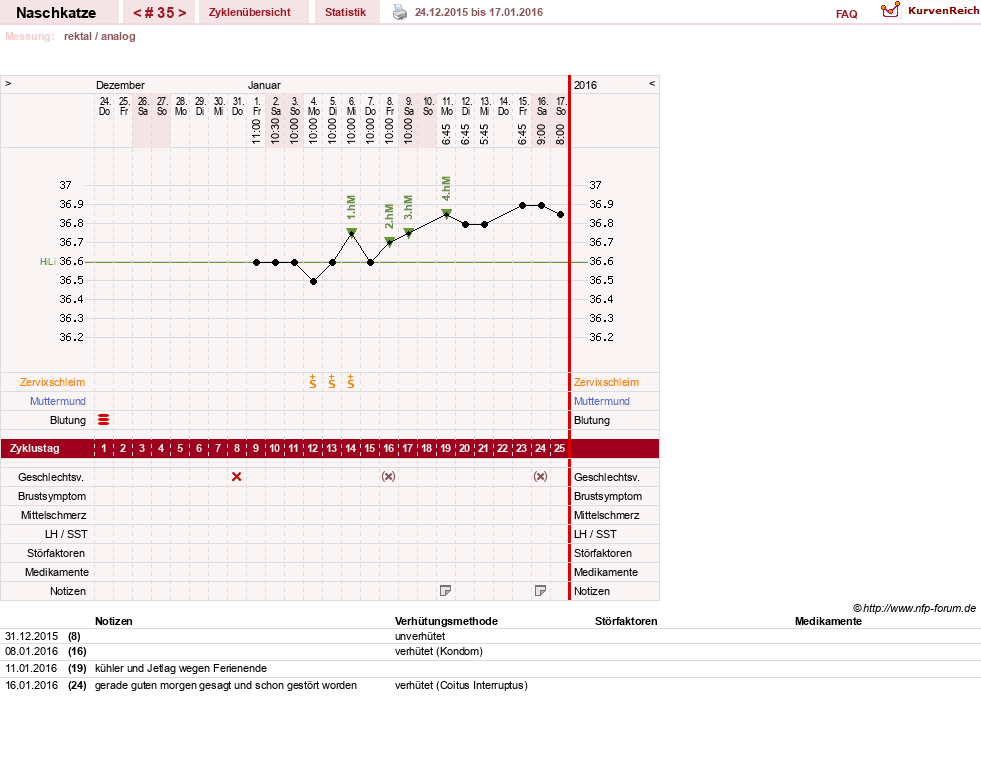Click the < arrow at chart's top-right corner

tap(652, 83)
